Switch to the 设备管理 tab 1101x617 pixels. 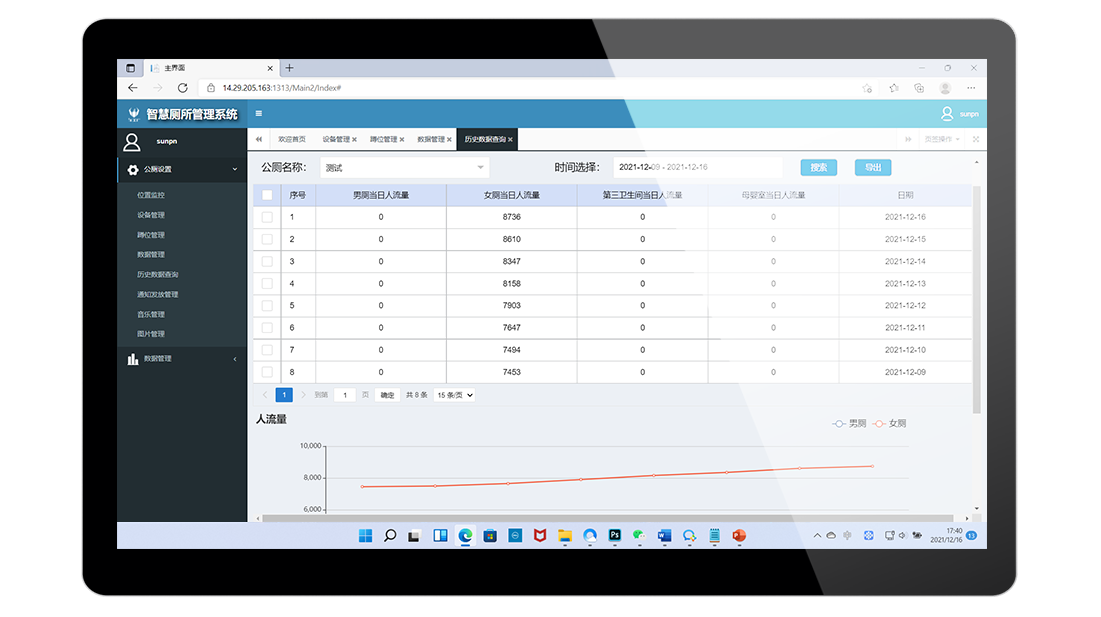click(336, 139)
